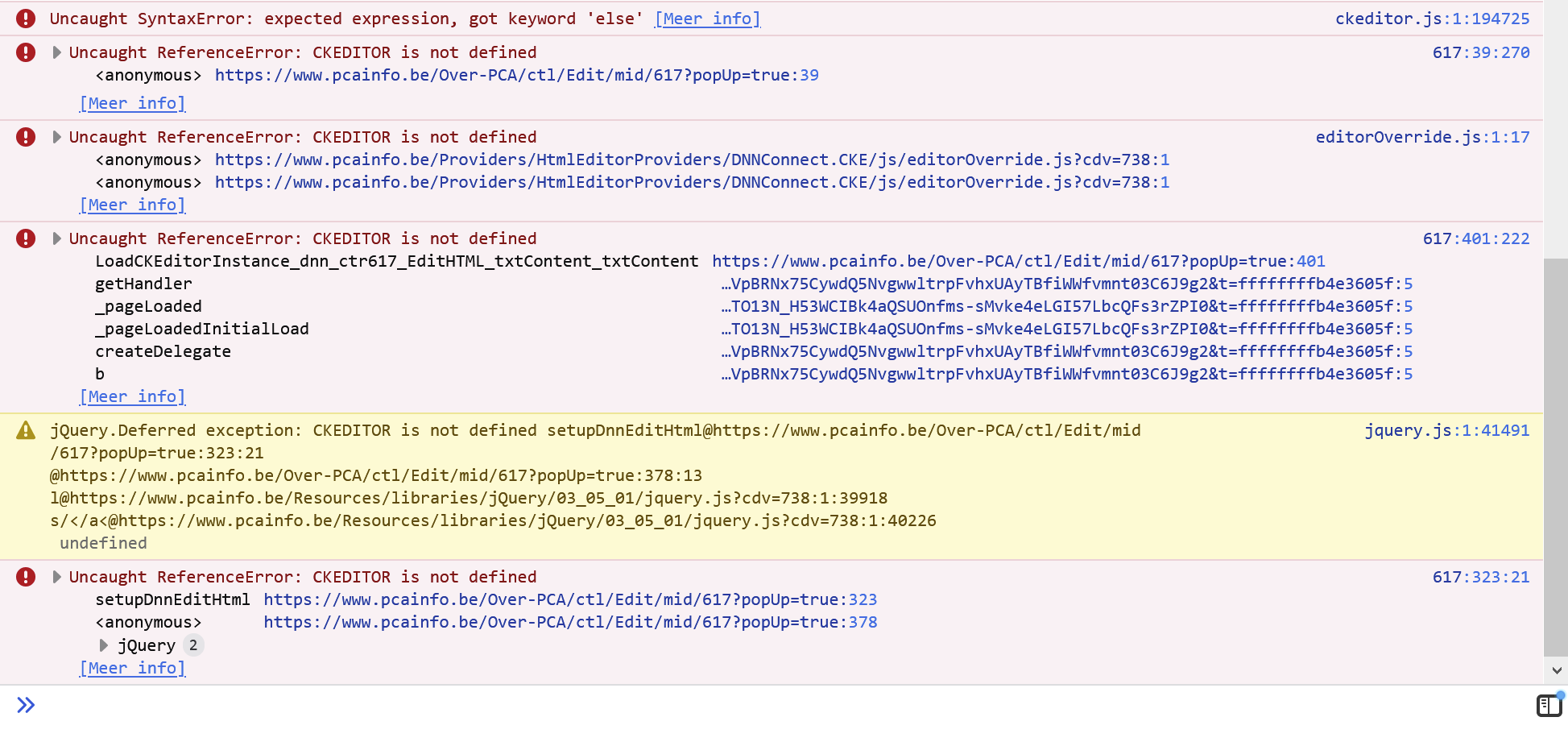Open the popUp=true:39 anonymous frame link
The height and width of the screenshot is (742, 1568).
tap(516, 75)
